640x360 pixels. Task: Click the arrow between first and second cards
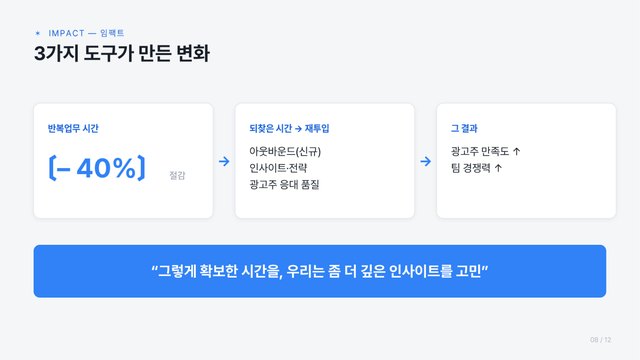point(224,161)
